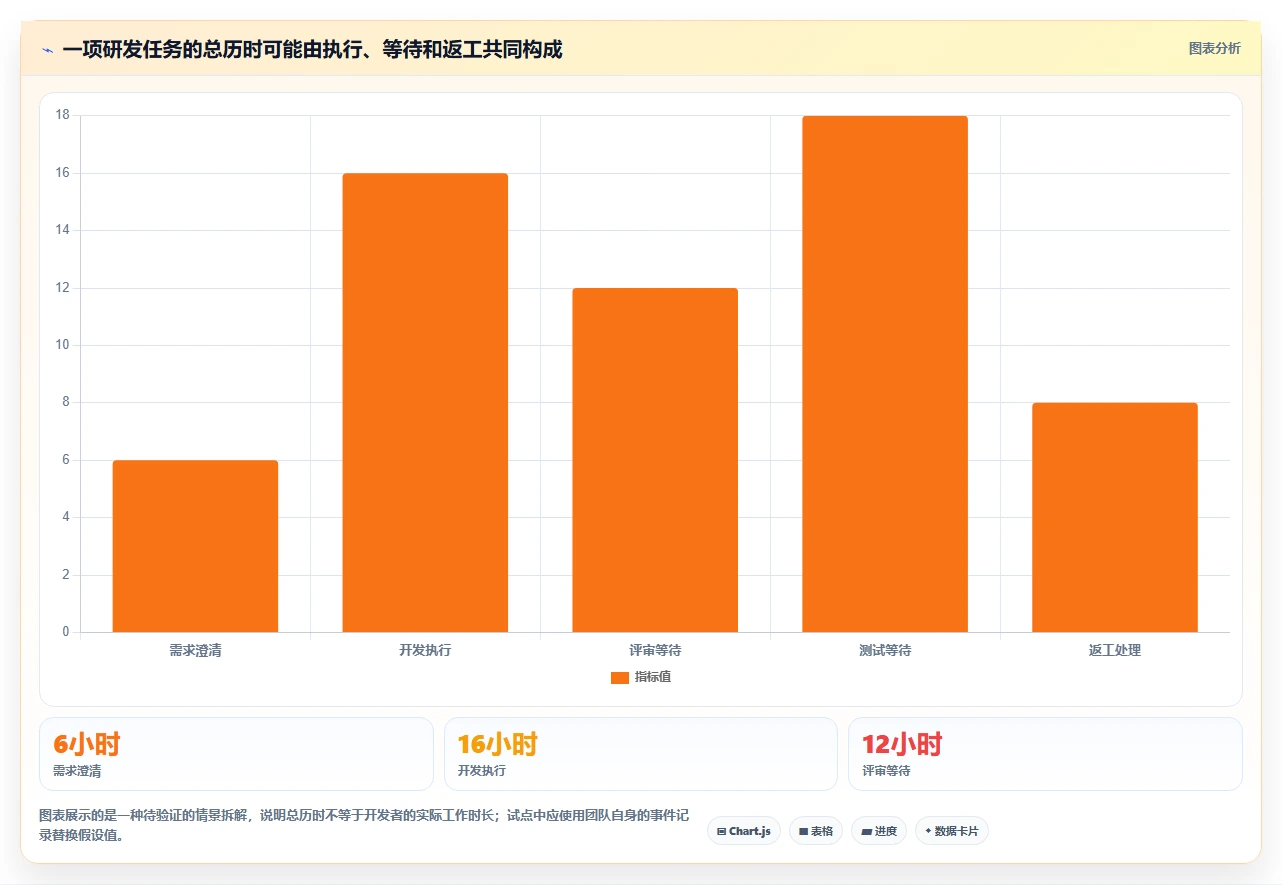Click the 返工处理 bar in the chart

coord(1115,517)
